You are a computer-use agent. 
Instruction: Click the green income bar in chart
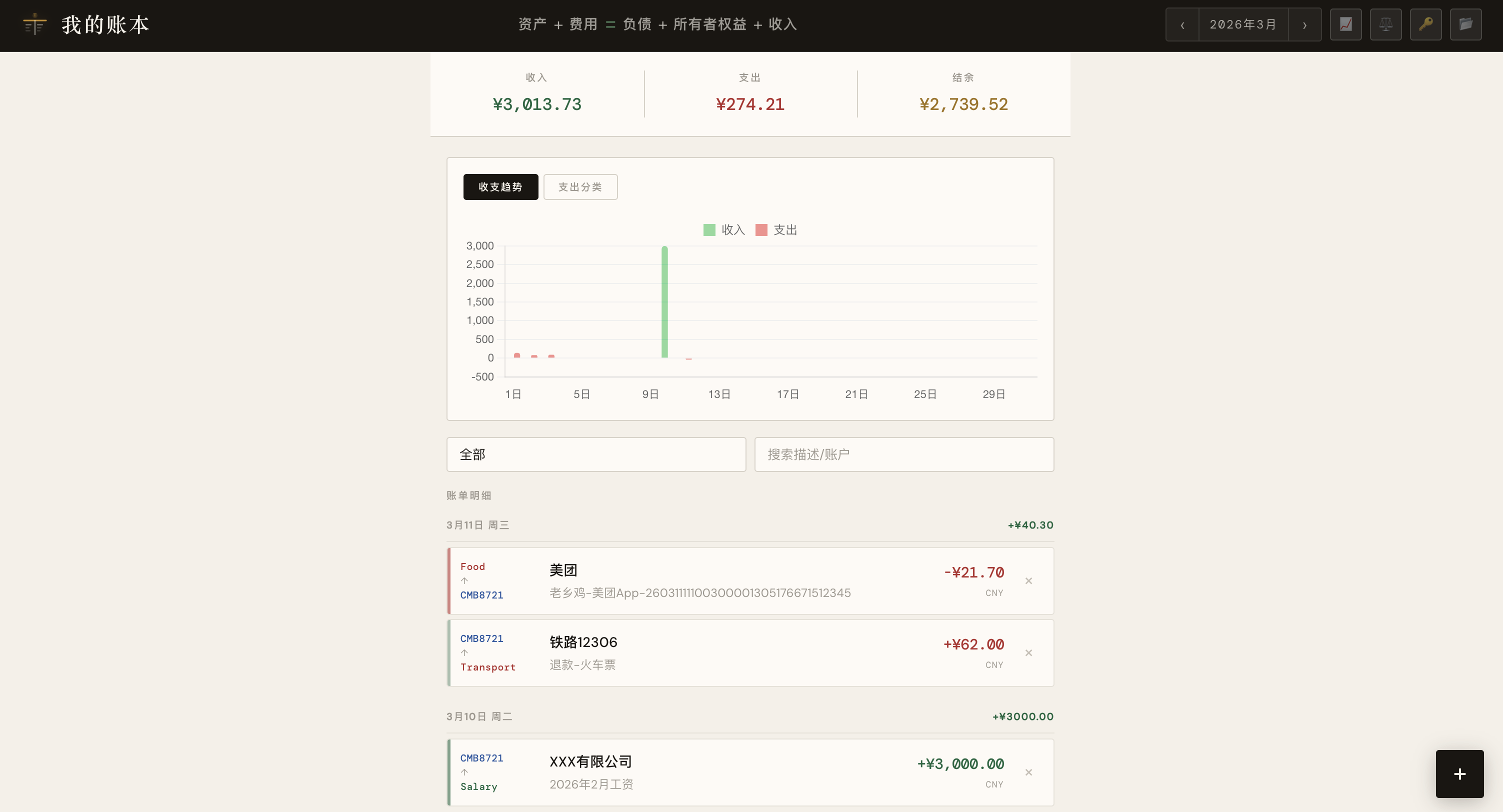coord(664,301)
